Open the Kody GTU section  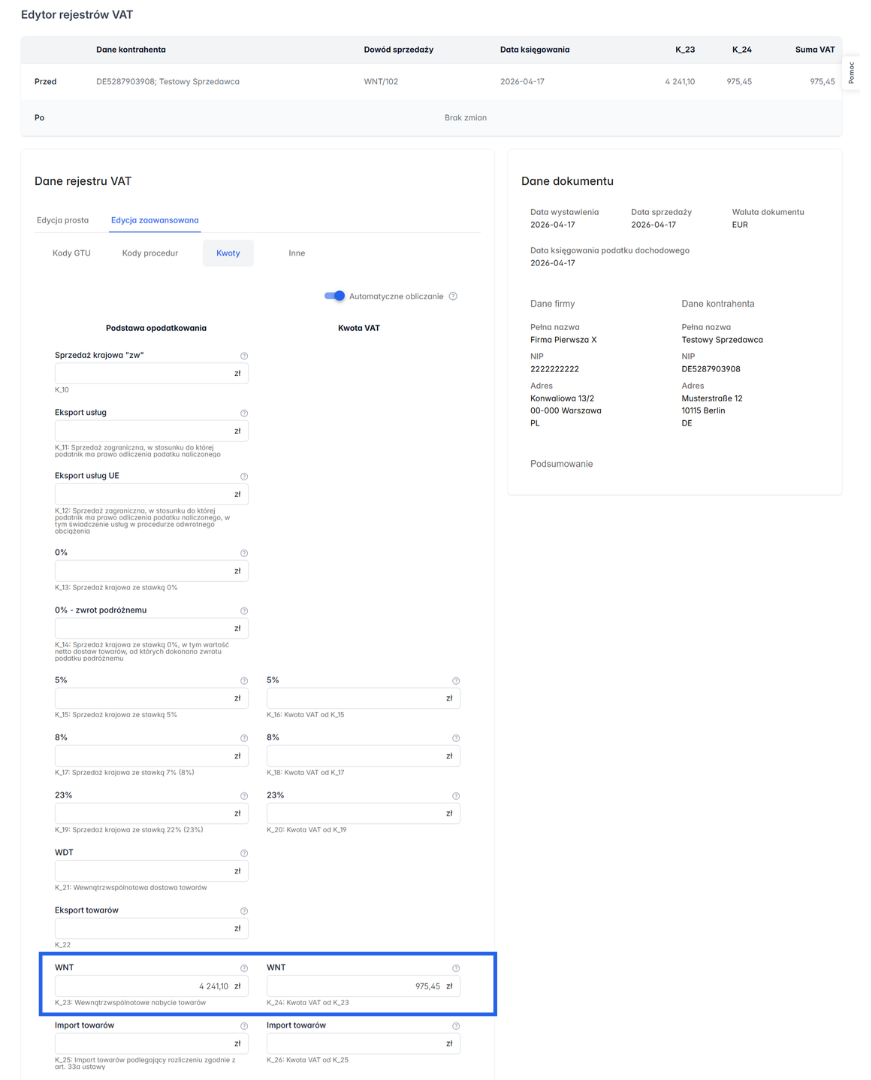71,253
